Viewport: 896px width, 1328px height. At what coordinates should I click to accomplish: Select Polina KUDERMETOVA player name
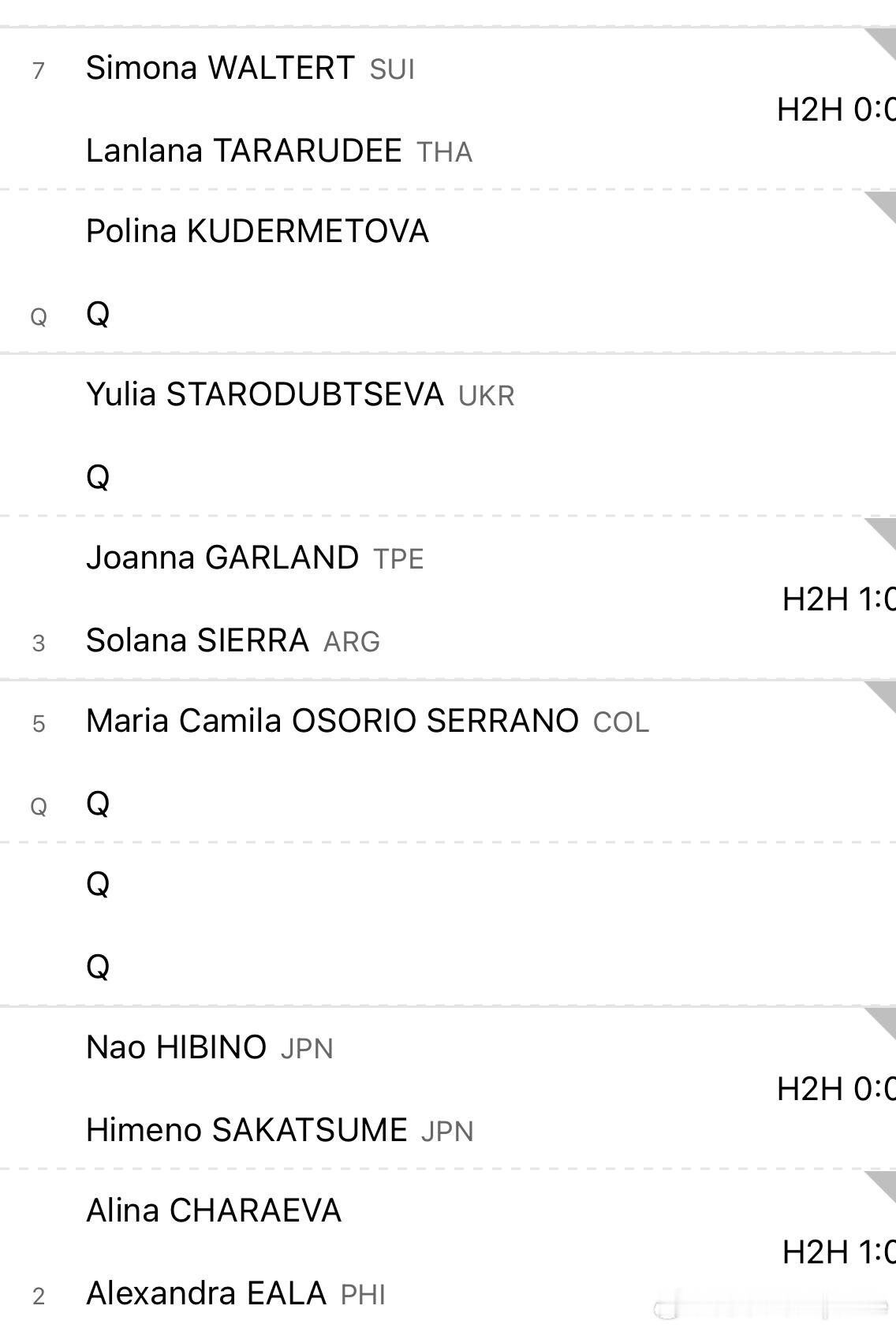click(x=257, y=231)
